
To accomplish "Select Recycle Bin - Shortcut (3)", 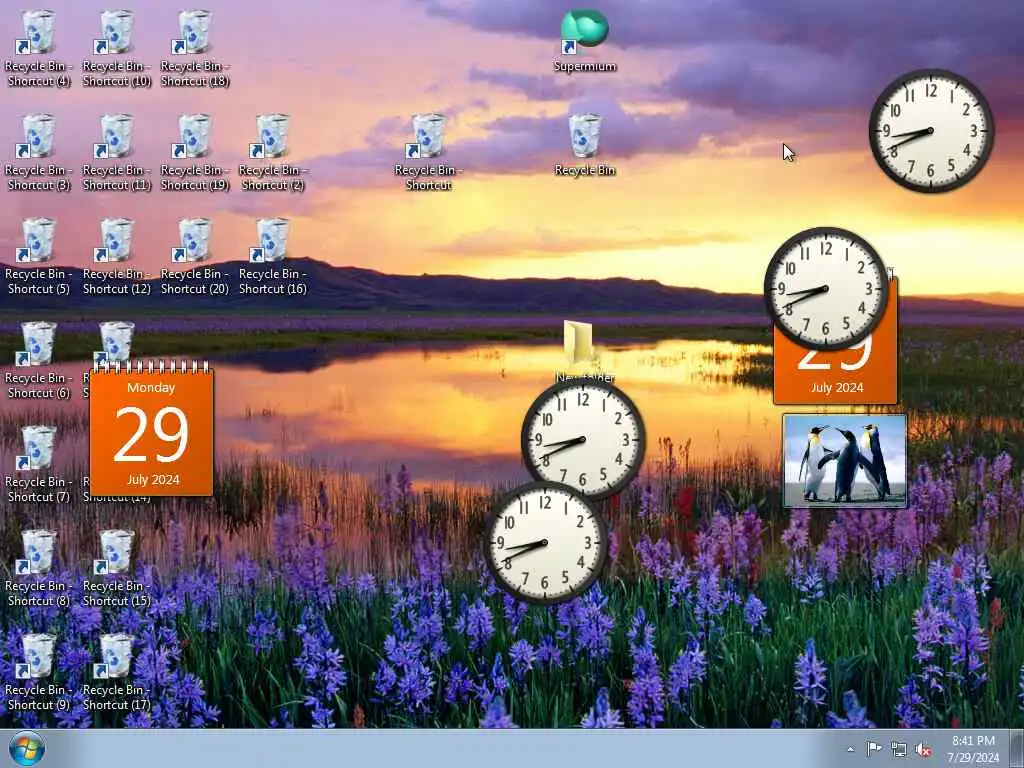I will pyautogui.click(x=38, y=152).
